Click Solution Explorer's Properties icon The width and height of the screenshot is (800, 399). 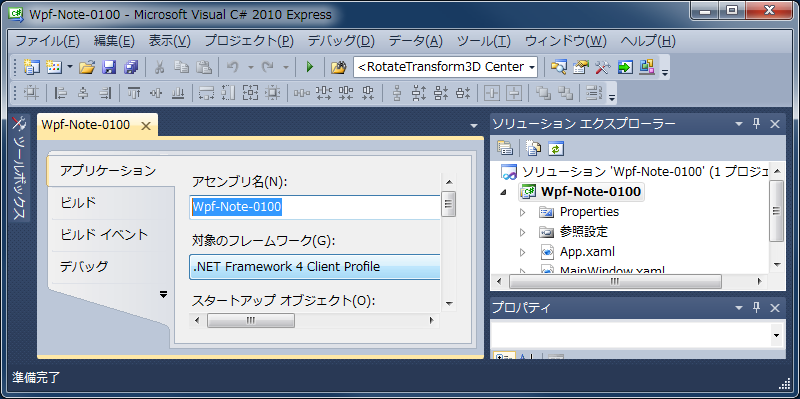click(x=505, y=148)
